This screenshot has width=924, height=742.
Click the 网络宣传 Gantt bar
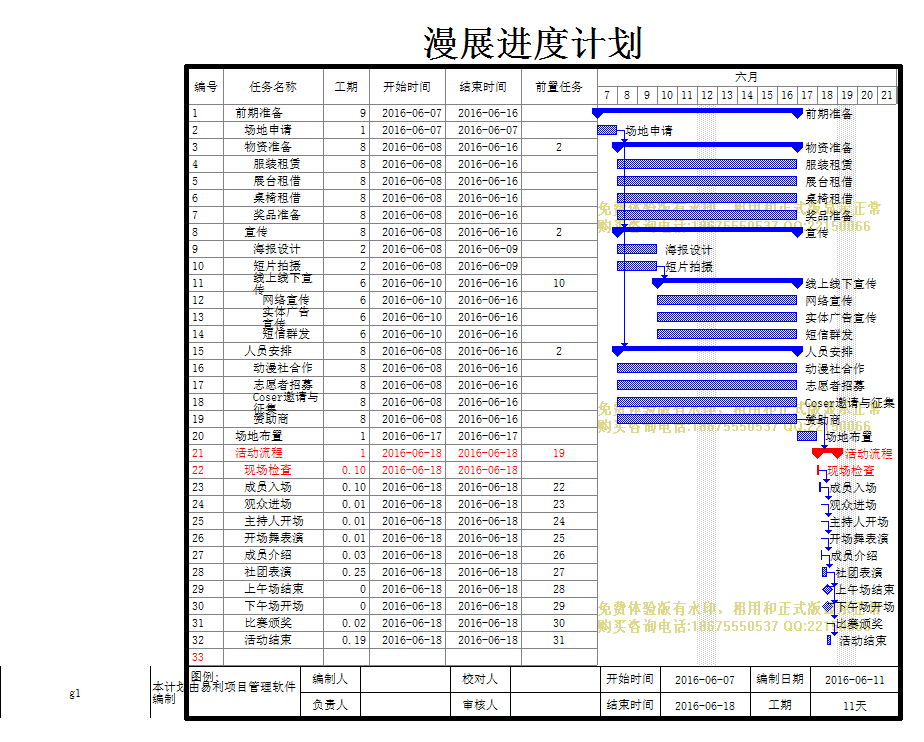point(727,300)
